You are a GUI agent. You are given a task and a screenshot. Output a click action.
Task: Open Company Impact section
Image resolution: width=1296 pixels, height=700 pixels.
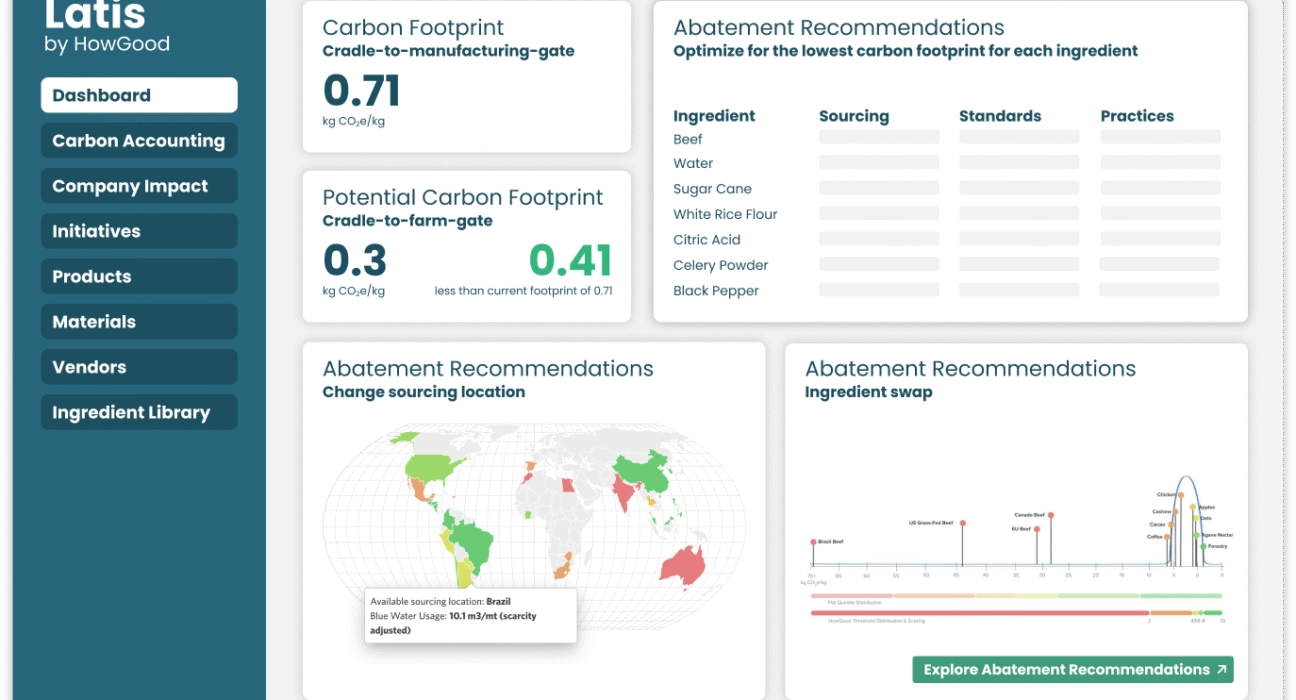coord(139,186)
